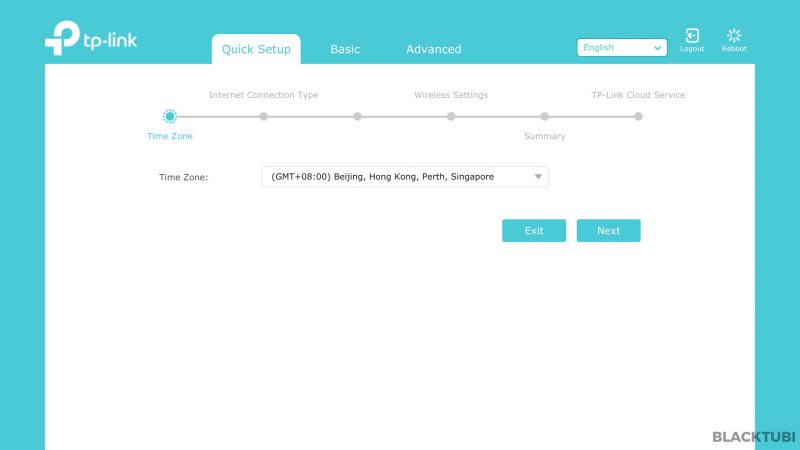Click the Internet Connection Type step label
This screenshot has width=800, height=450.
tap(263, 95)
